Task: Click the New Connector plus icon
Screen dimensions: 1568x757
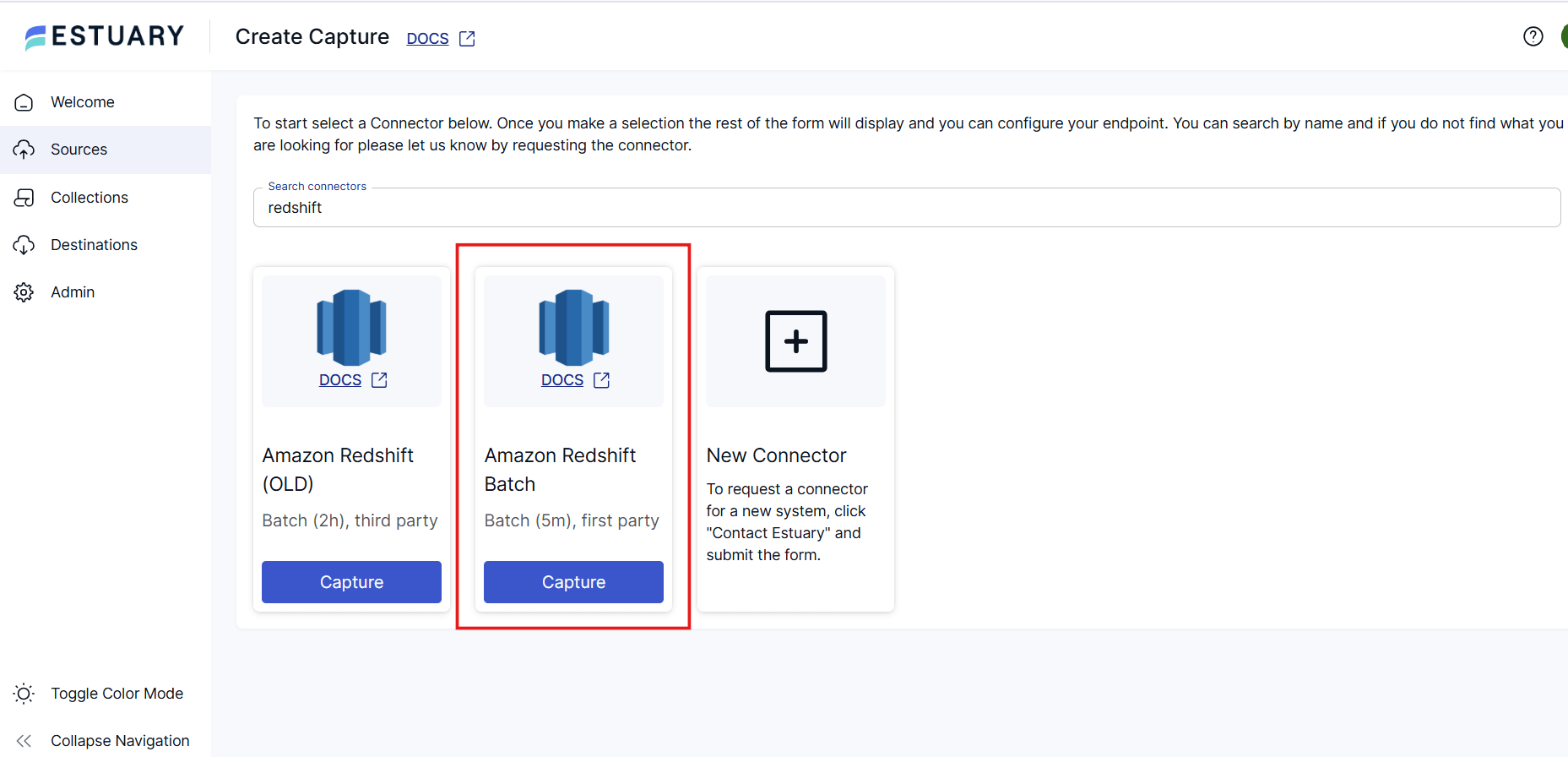Action: (795, 341)
